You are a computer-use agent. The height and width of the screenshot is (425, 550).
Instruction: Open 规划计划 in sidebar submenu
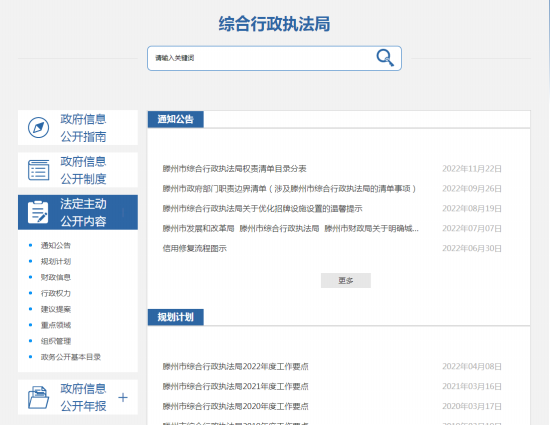point(55,261)
